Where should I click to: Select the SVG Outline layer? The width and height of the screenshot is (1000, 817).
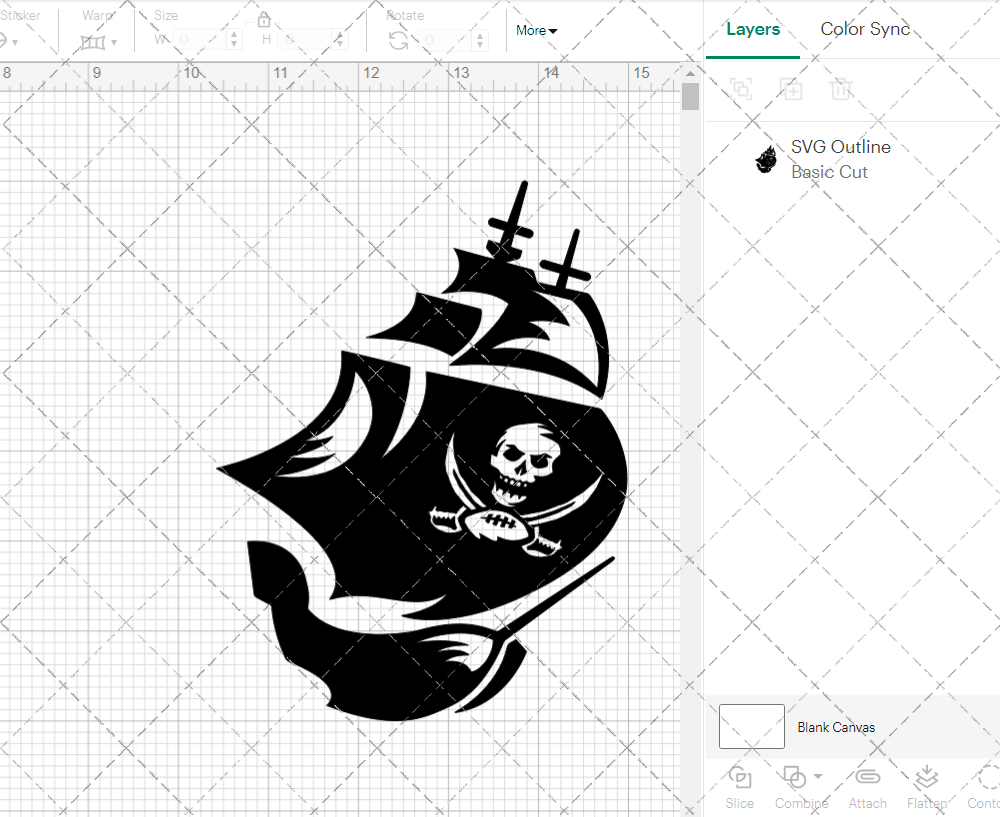(840, 159)
